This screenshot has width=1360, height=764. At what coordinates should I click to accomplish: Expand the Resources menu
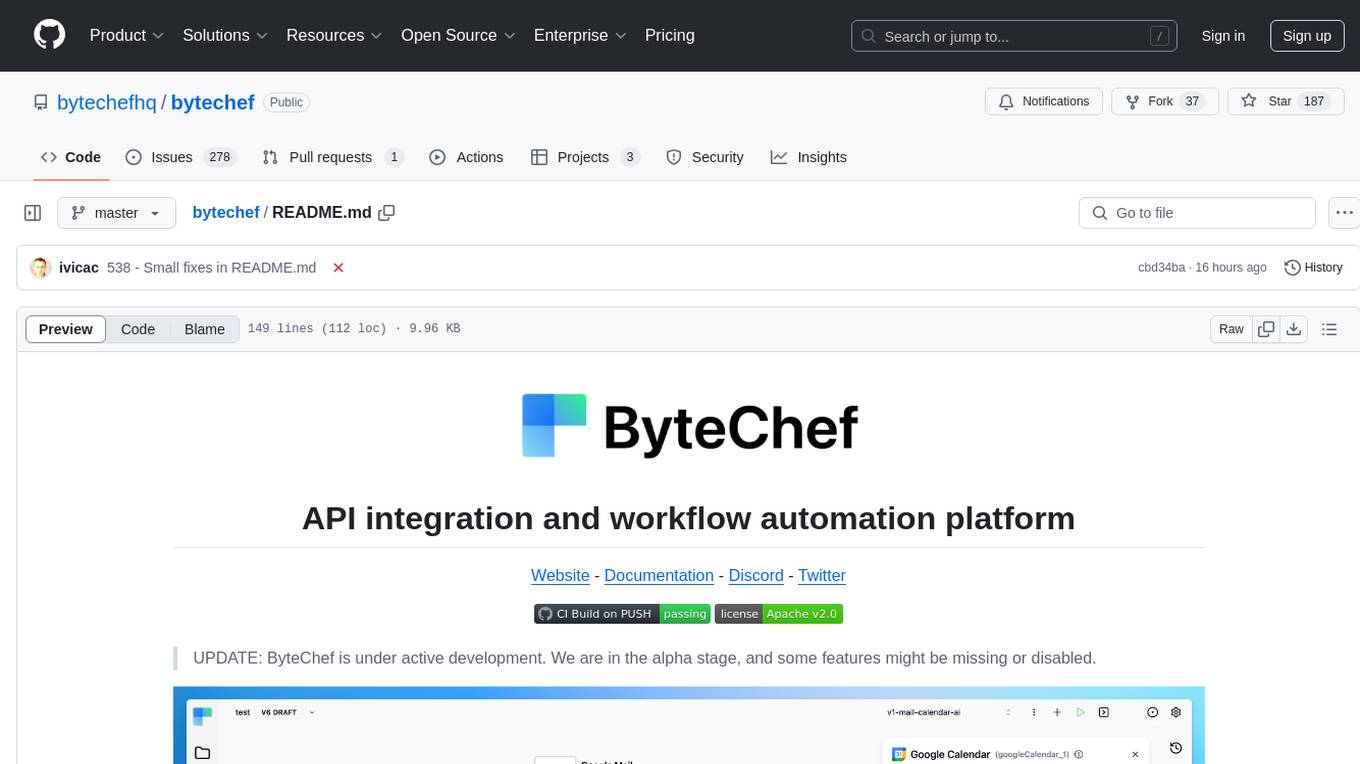tap(334, 35)
